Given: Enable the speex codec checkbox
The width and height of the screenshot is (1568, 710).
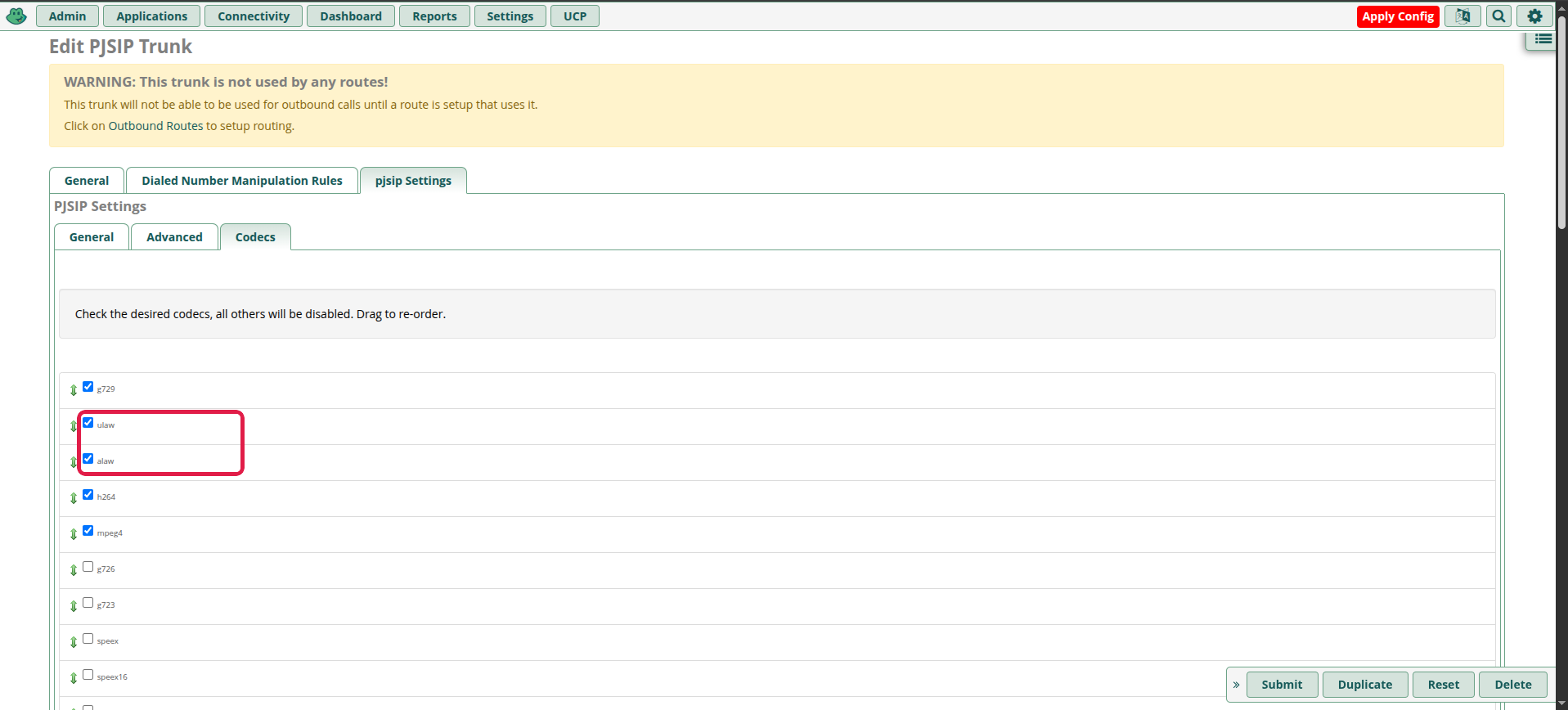Looking at the screenshot, I should pyautogui.click(x=88, y=639).
